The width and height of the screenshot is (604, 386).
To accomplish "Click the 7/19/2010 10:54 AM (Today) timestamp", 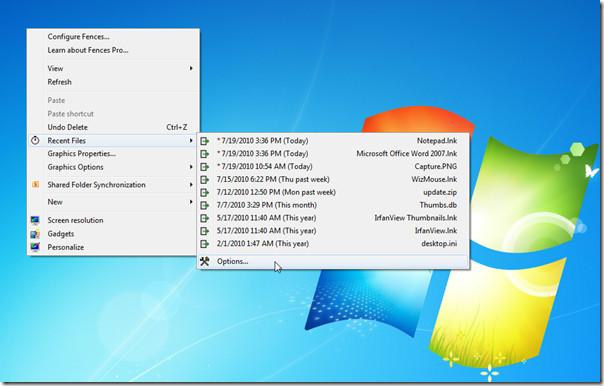I will pyautogui.click(x=264, y=166).
